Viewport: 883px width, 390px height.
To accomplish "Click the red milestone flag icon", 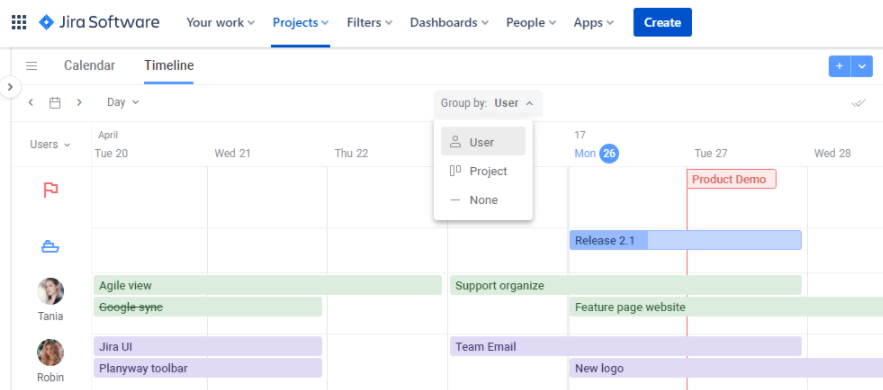I will pyautogui.click(x=51, y=190).
